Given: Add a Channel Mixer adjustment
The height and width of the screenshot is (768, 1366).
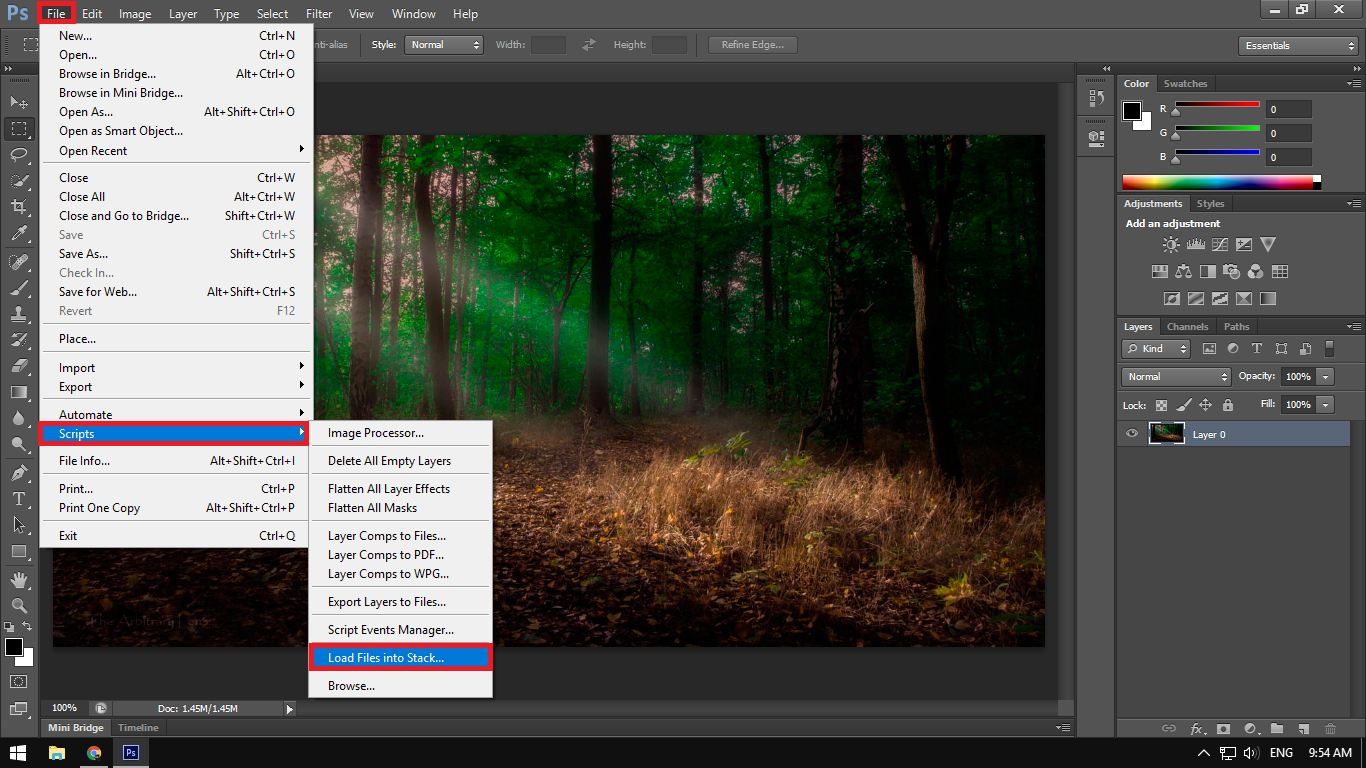Looking at the screenshot, I should coord(1256,271).
